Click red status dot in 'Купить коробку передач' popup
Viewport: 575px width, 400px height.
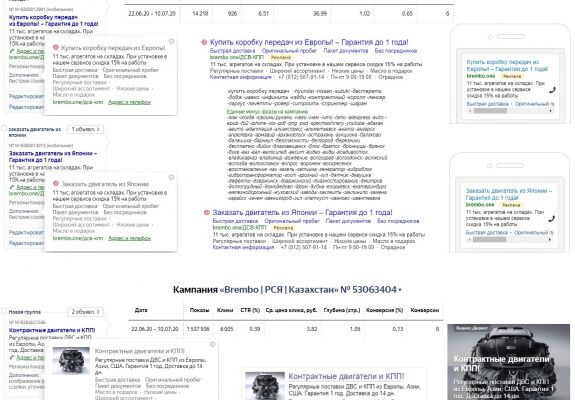click(56, 47)
